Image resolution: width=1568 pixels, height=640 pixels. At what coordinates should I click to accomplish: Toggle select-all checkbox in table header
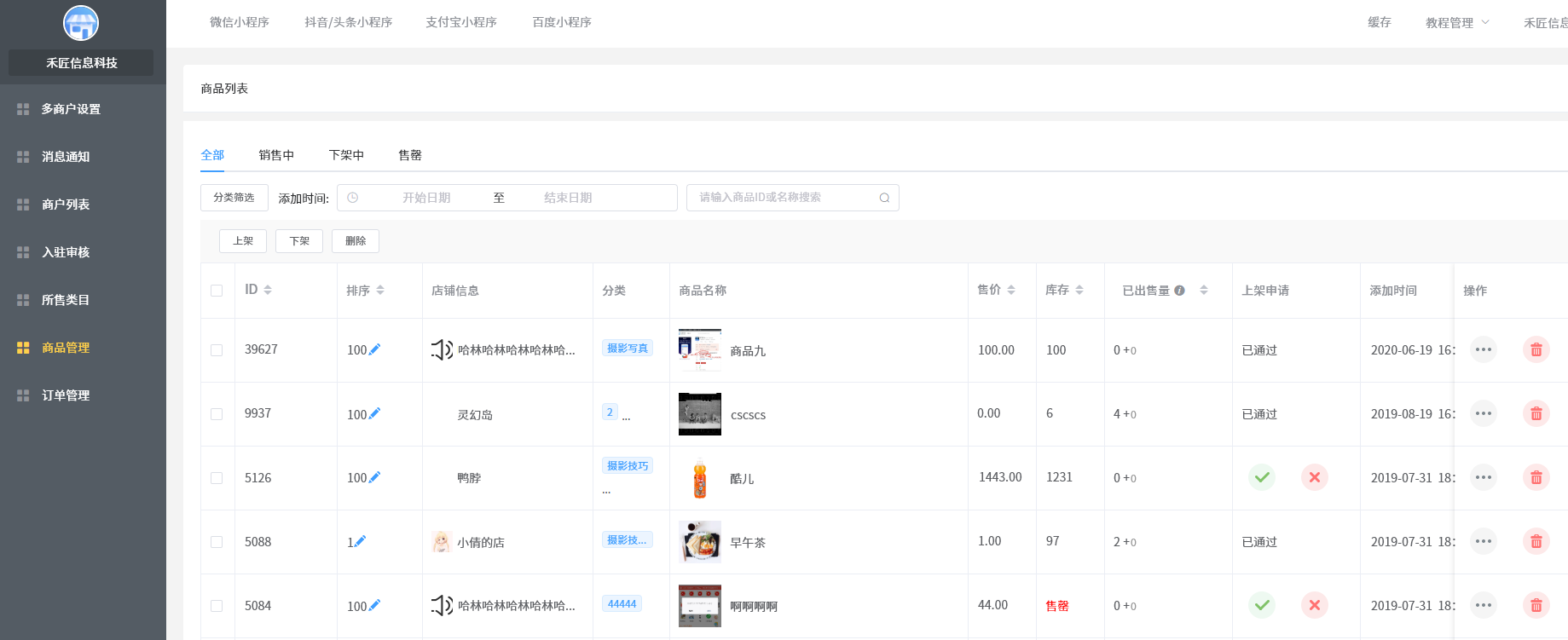tap(217, 291)
